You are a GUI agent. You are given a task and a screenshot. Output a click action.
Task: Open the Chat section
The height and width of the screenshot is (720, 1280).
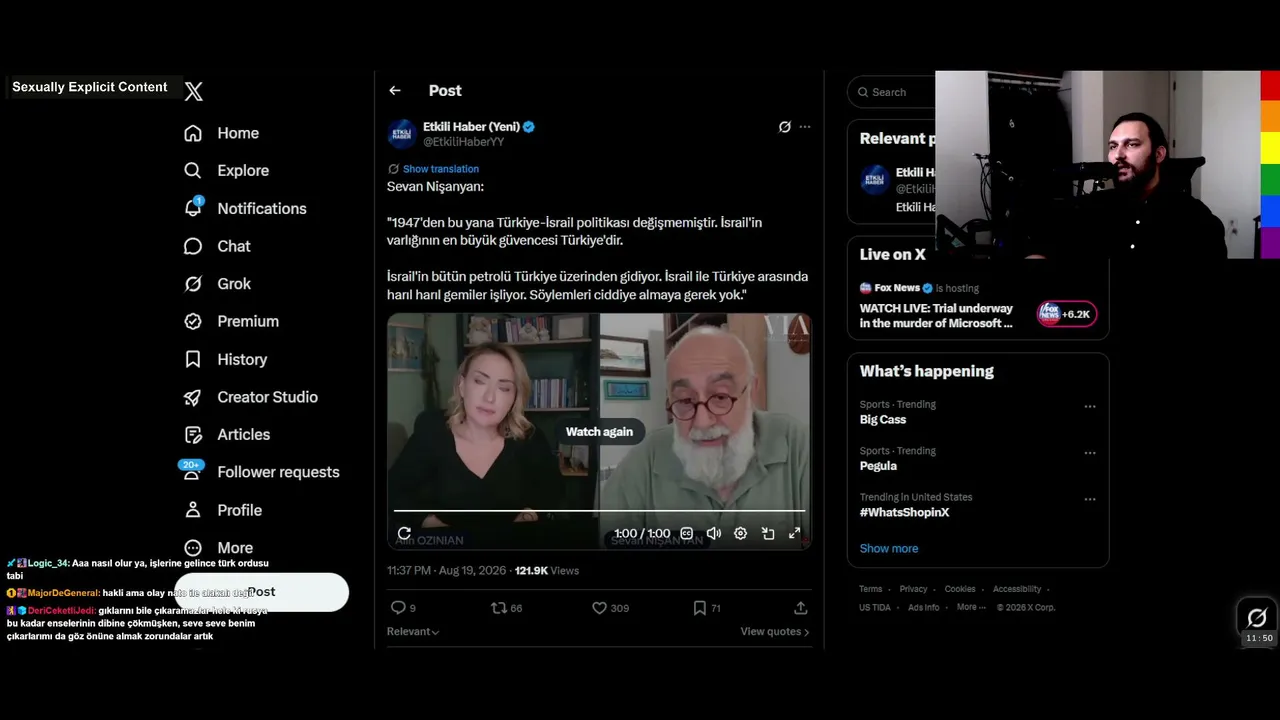point(217,246)
